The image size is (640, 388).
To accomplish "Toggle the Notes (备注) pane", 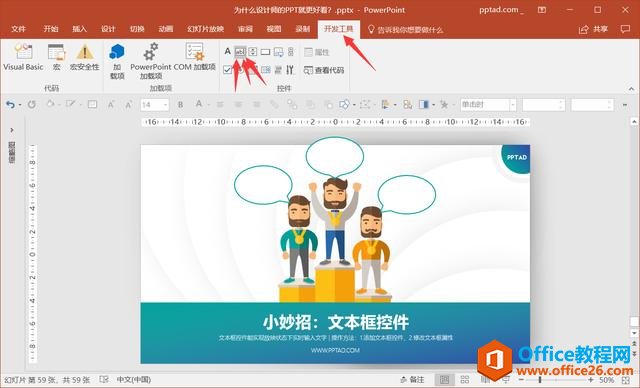I will click(x=413, y=380).
